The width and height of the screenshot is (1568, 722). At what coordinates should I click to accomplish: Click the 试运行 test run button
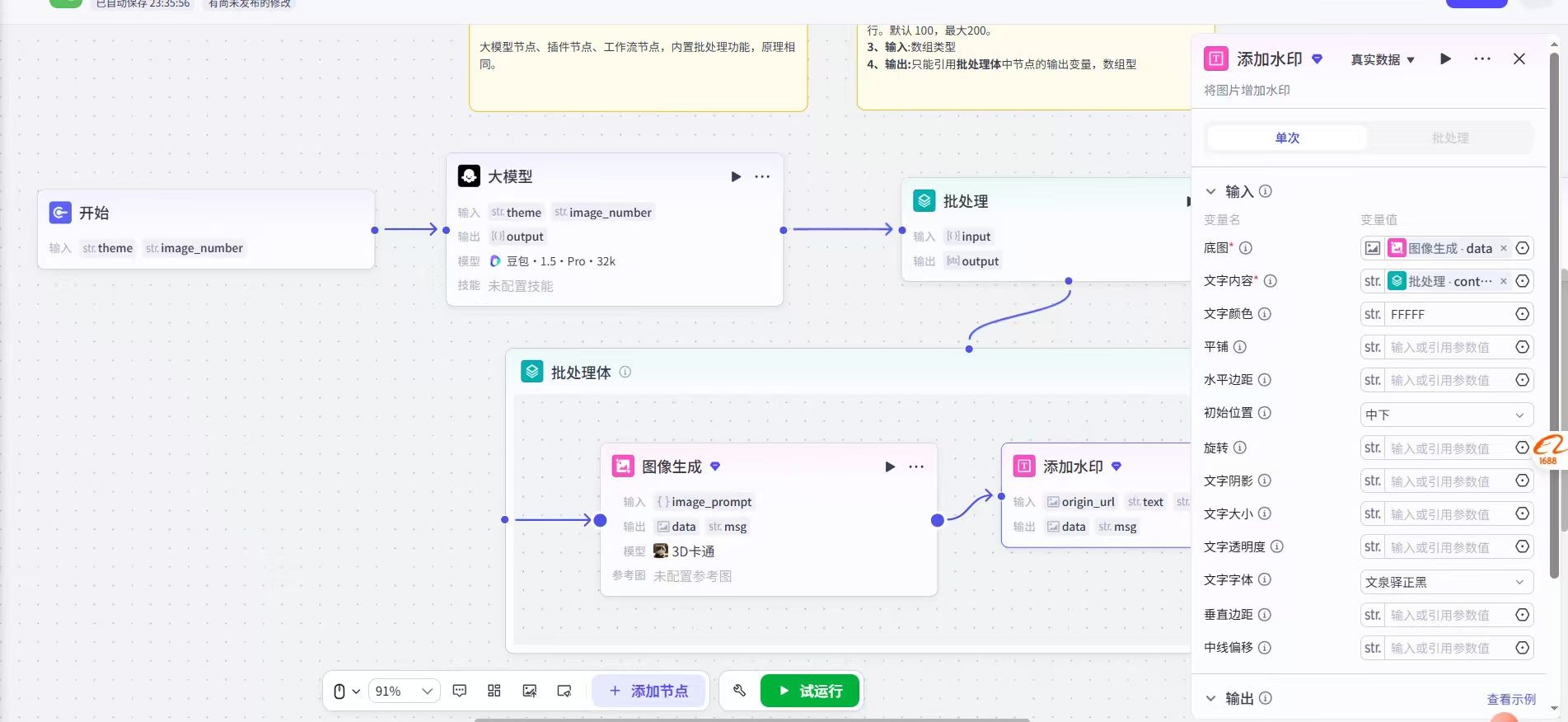coord(810,691)
